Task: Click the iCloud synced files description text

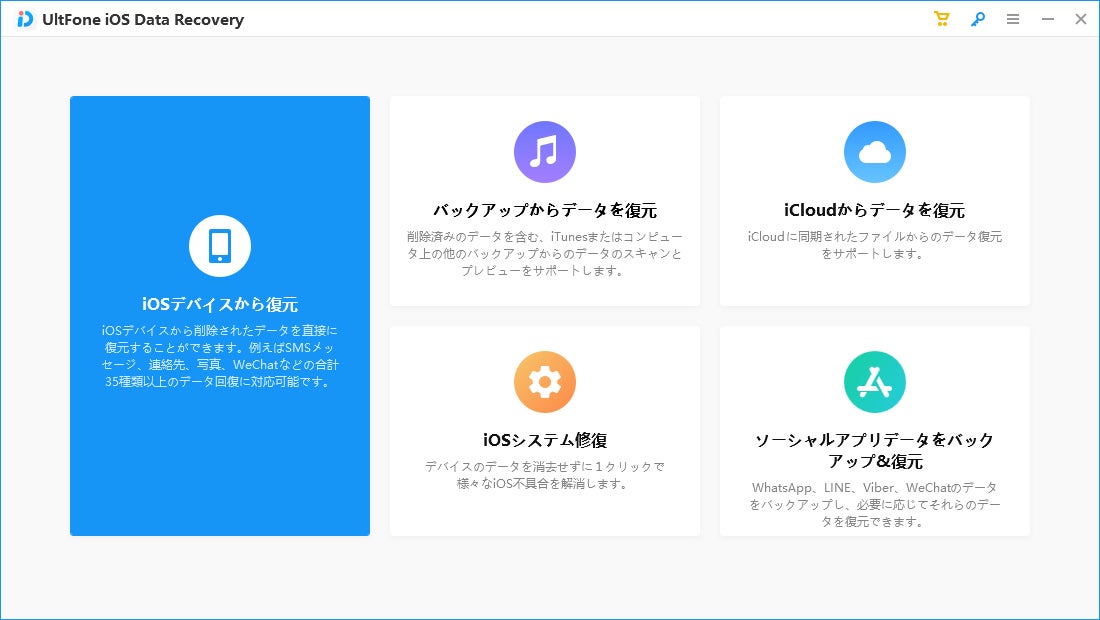Action: (x=874, y=245)
